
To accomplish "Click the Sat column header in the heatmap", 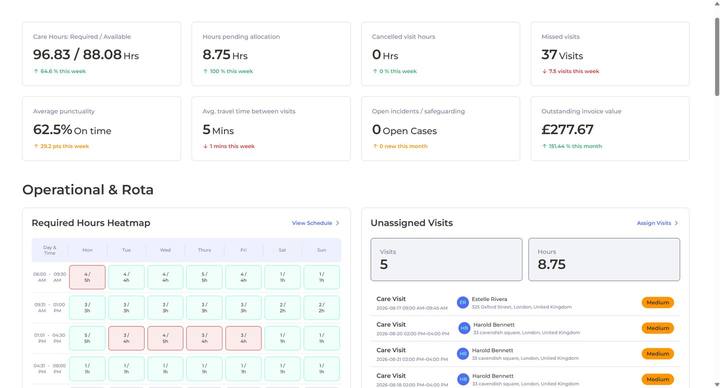I will click(282, 250).
